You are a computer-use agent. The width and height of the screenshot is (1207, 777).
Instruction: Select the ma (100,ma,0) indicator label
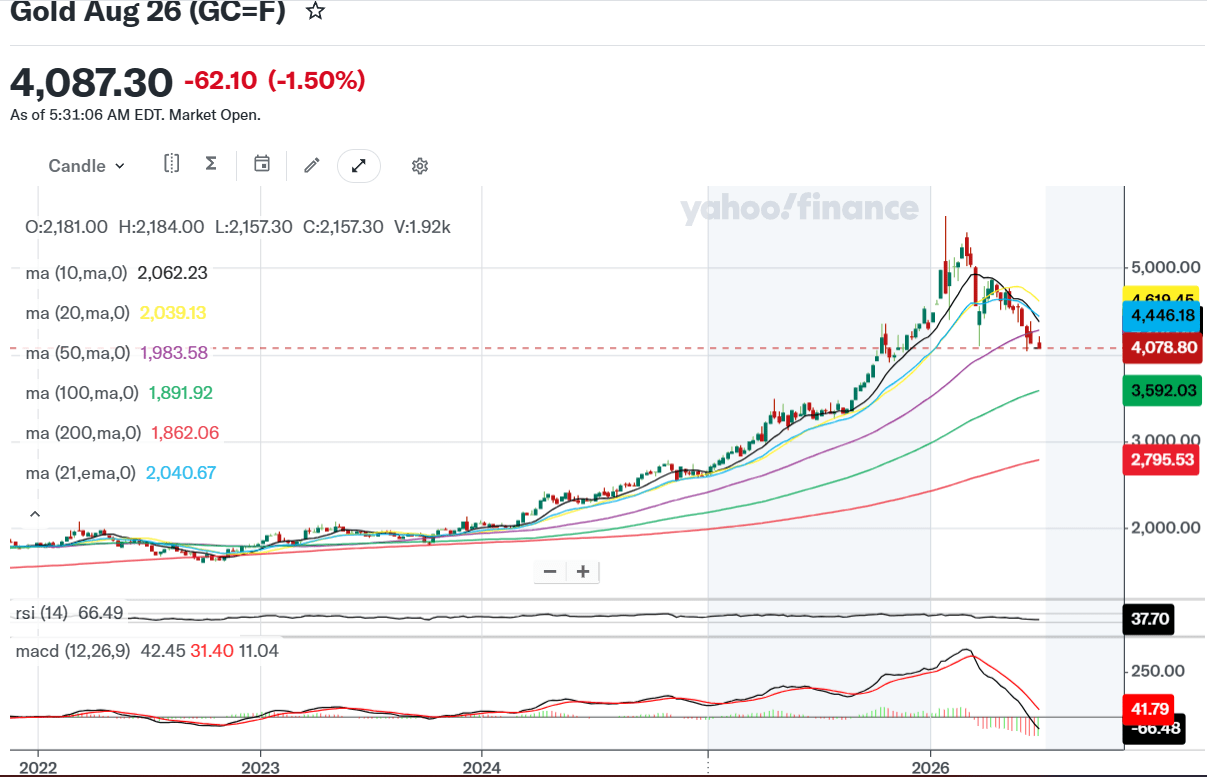pyautogui.click(x=82, y=393)
